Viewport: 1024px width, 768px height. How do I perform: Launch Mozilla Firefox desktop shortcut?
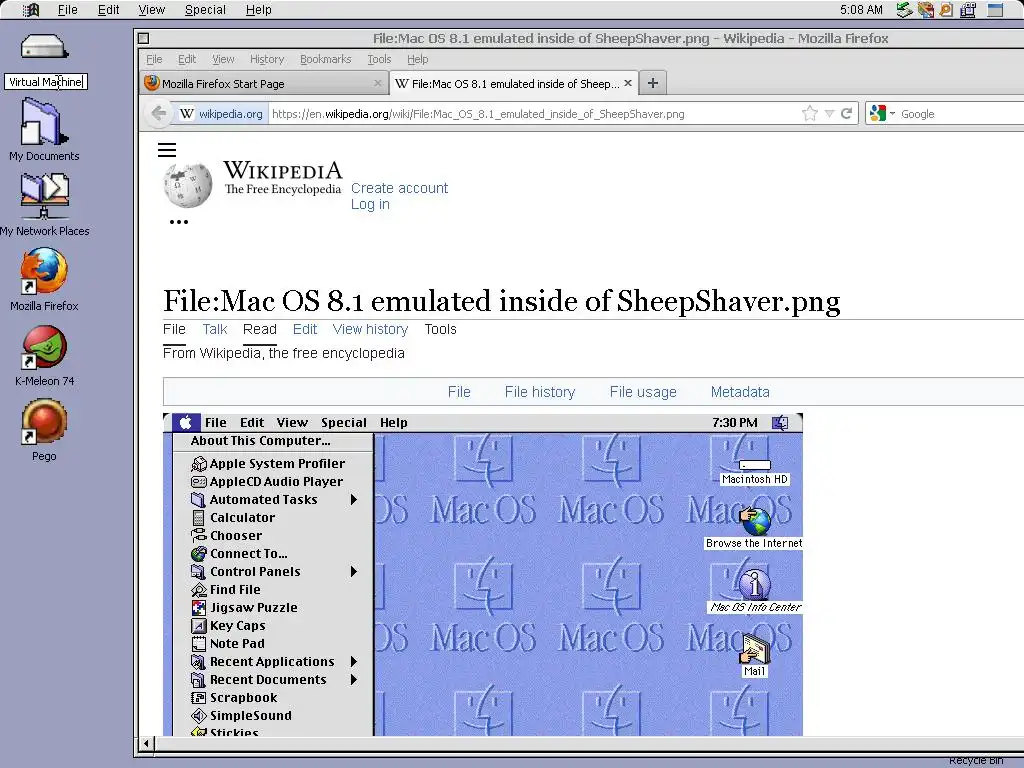coord(44,271)
